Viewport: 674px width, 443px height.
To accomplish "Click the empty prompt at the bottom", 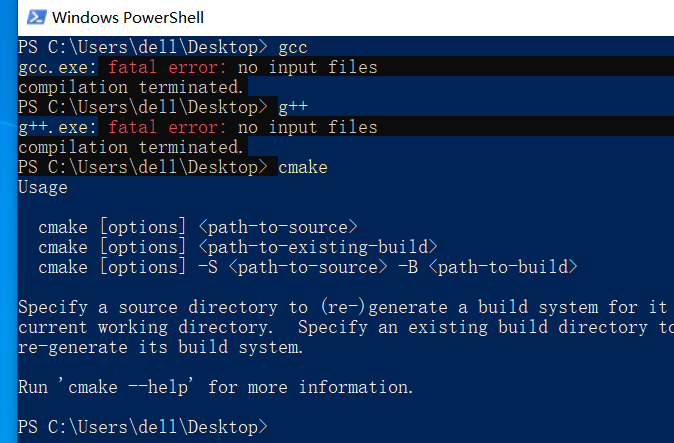I will (x=143, y=427).
